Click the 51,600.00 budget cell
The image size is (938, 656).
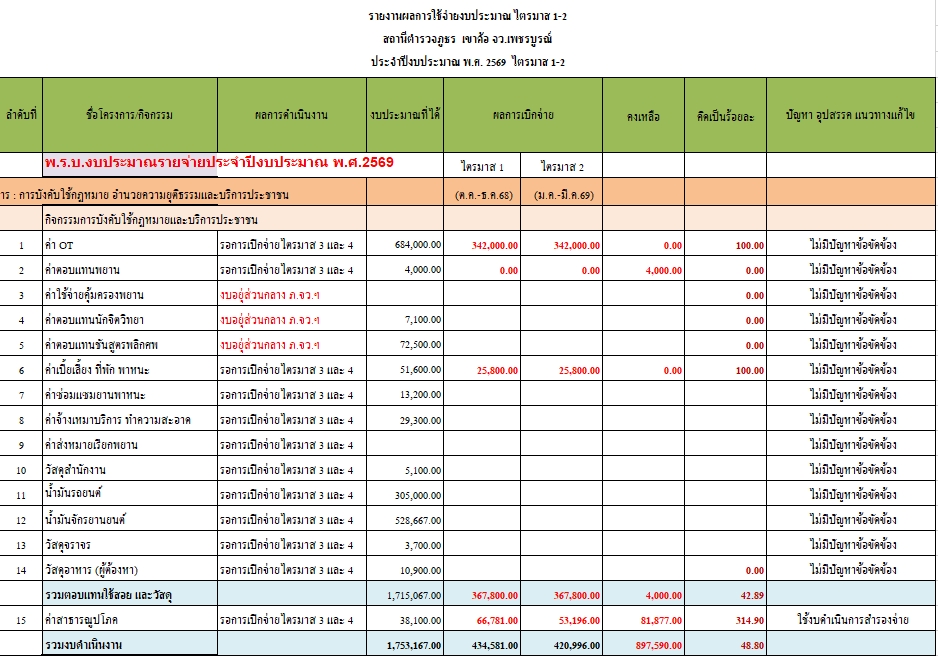tap(405, 370)
